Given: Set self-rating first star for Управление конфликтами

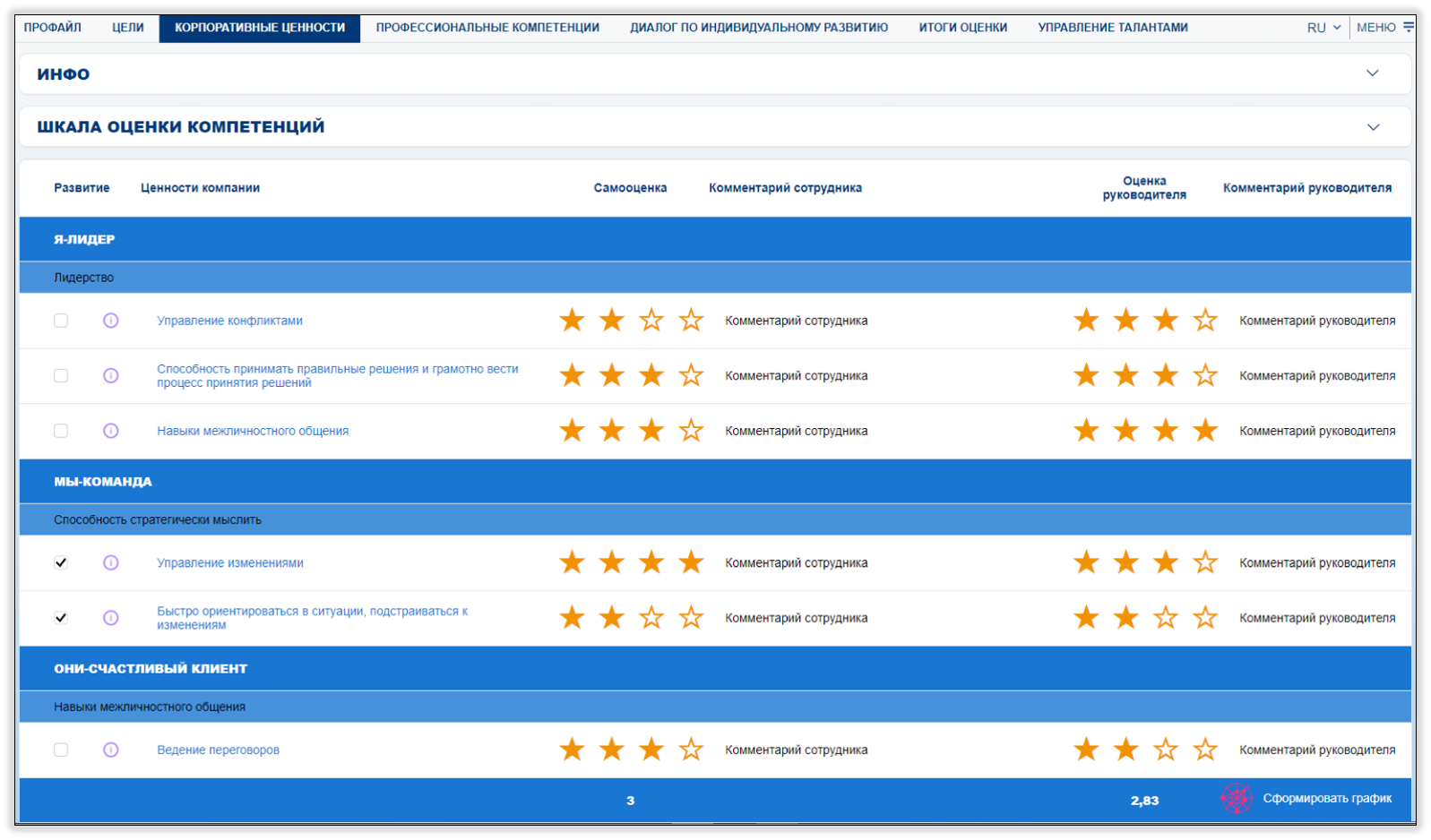Looking at the screenshot, I should [x=572, y=320].
